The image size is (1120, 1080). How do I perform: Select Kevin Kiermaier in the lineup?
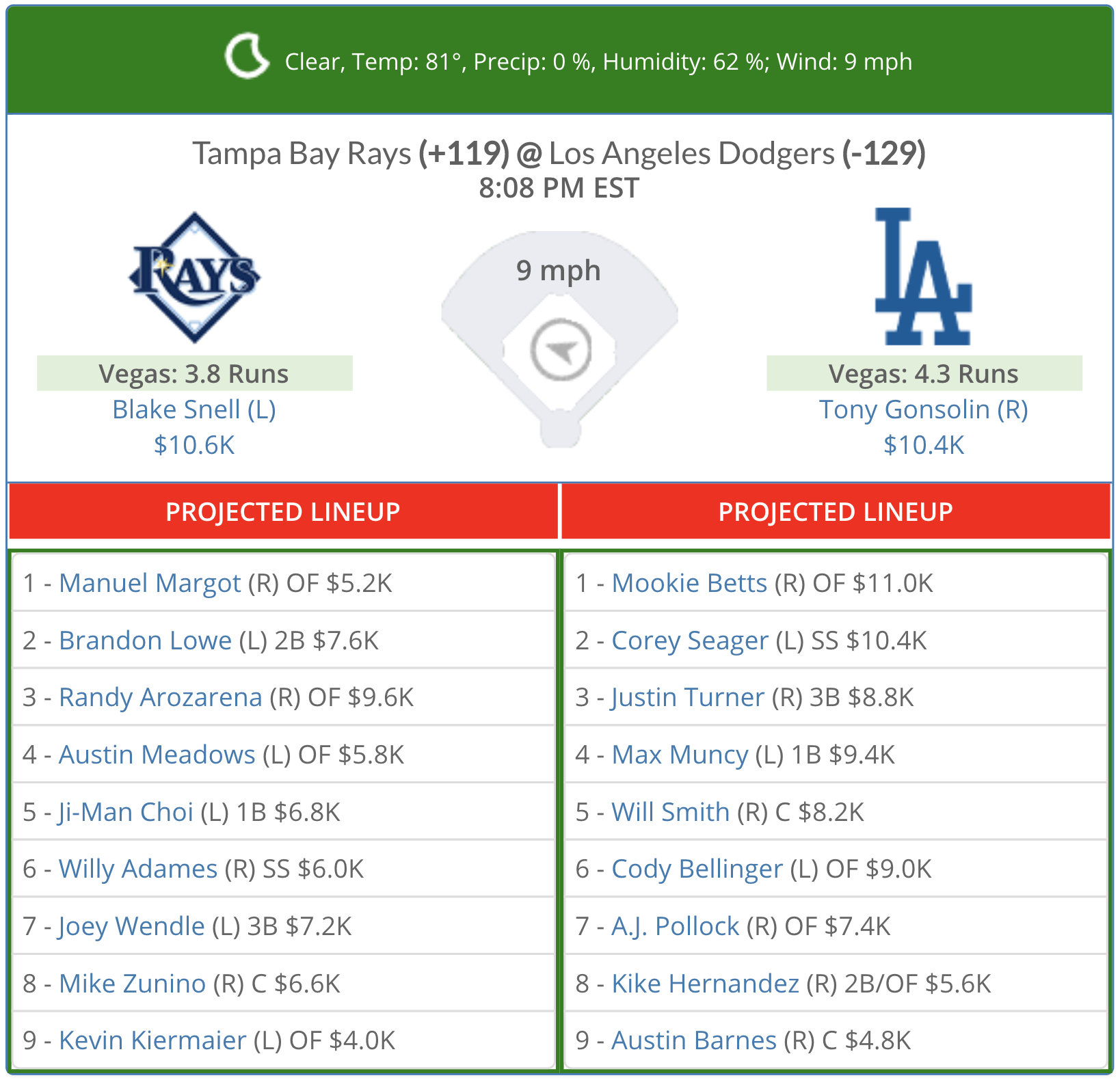(x=152, y=1040)
